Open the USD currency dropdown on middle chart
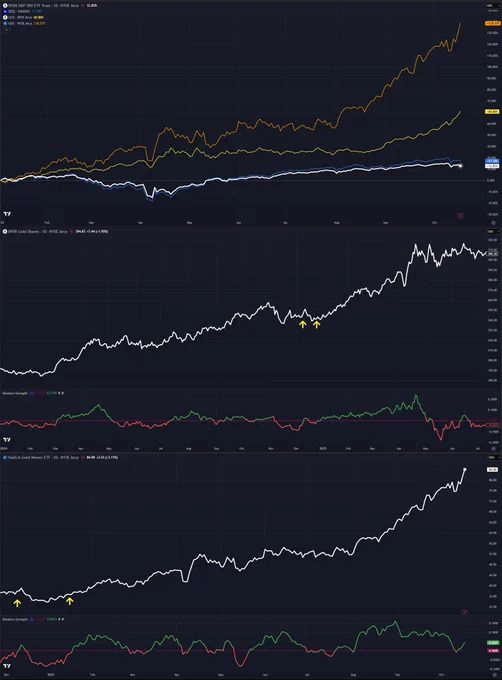This screenshot has height=680, width=502. pos(494,232)
